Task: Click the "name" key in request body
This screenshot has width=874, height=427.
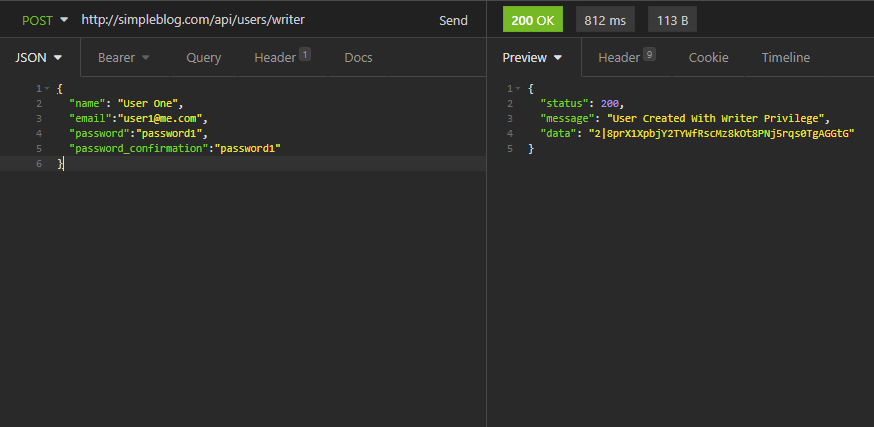Action: click(87, 104)
